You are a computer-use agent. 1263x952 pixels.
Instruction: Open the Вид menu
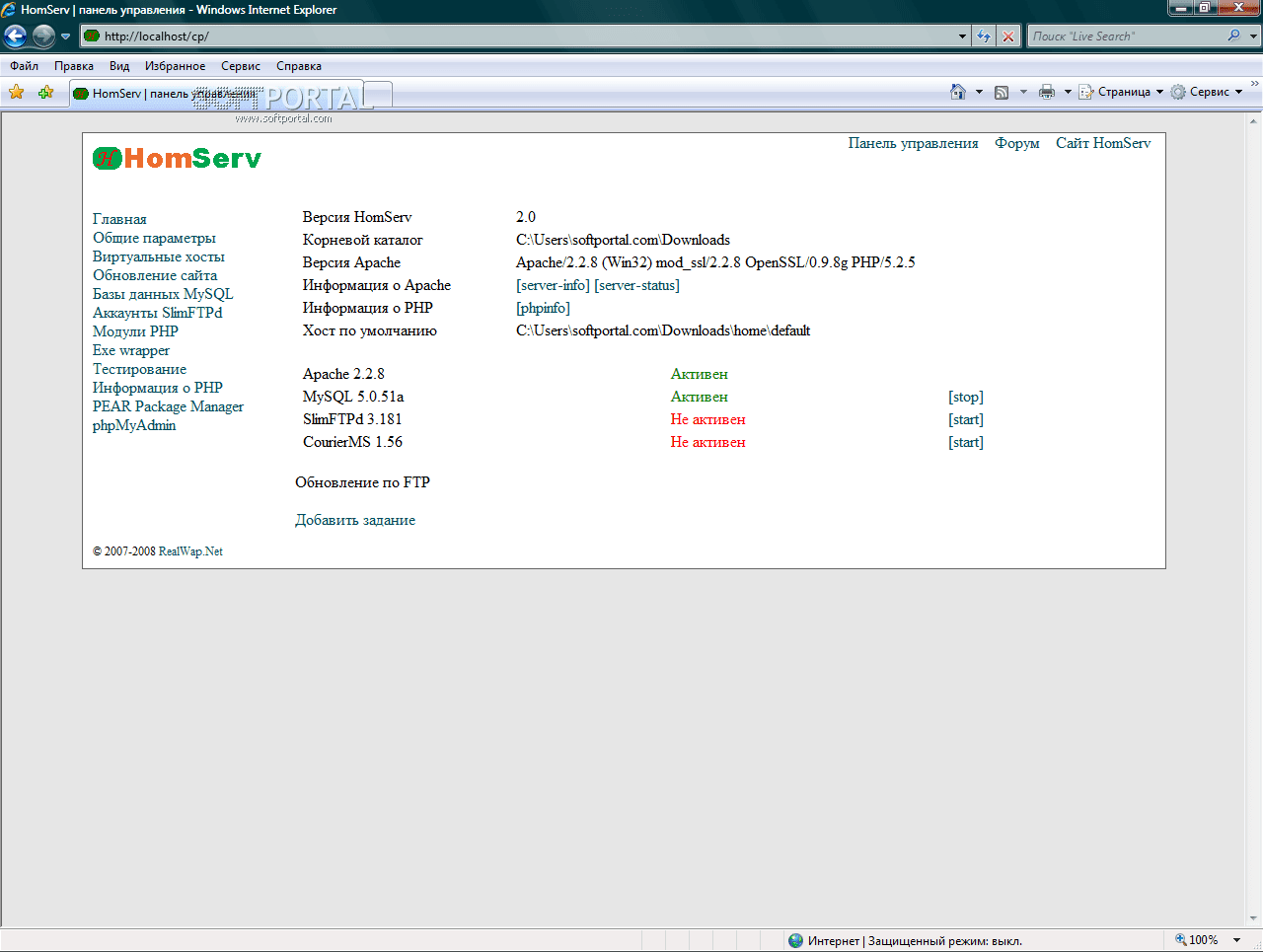pos(119,66)
